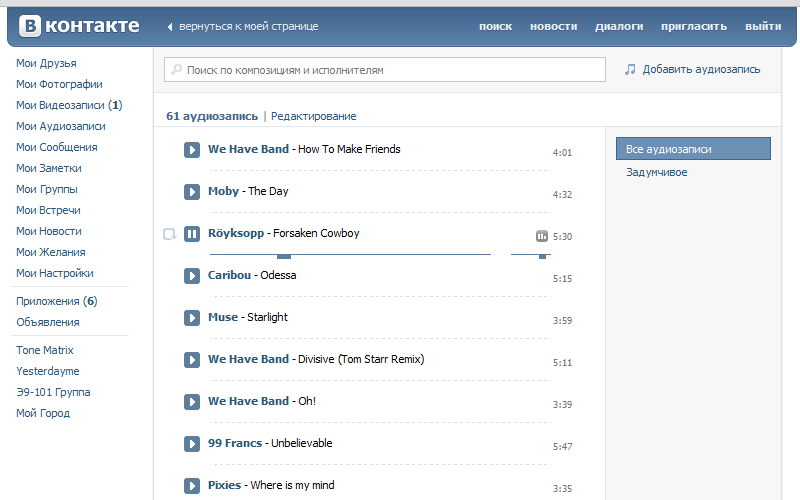
Task: Click вернуться к моей странице link
Action: pyautogui.click(x=248, y=27)
